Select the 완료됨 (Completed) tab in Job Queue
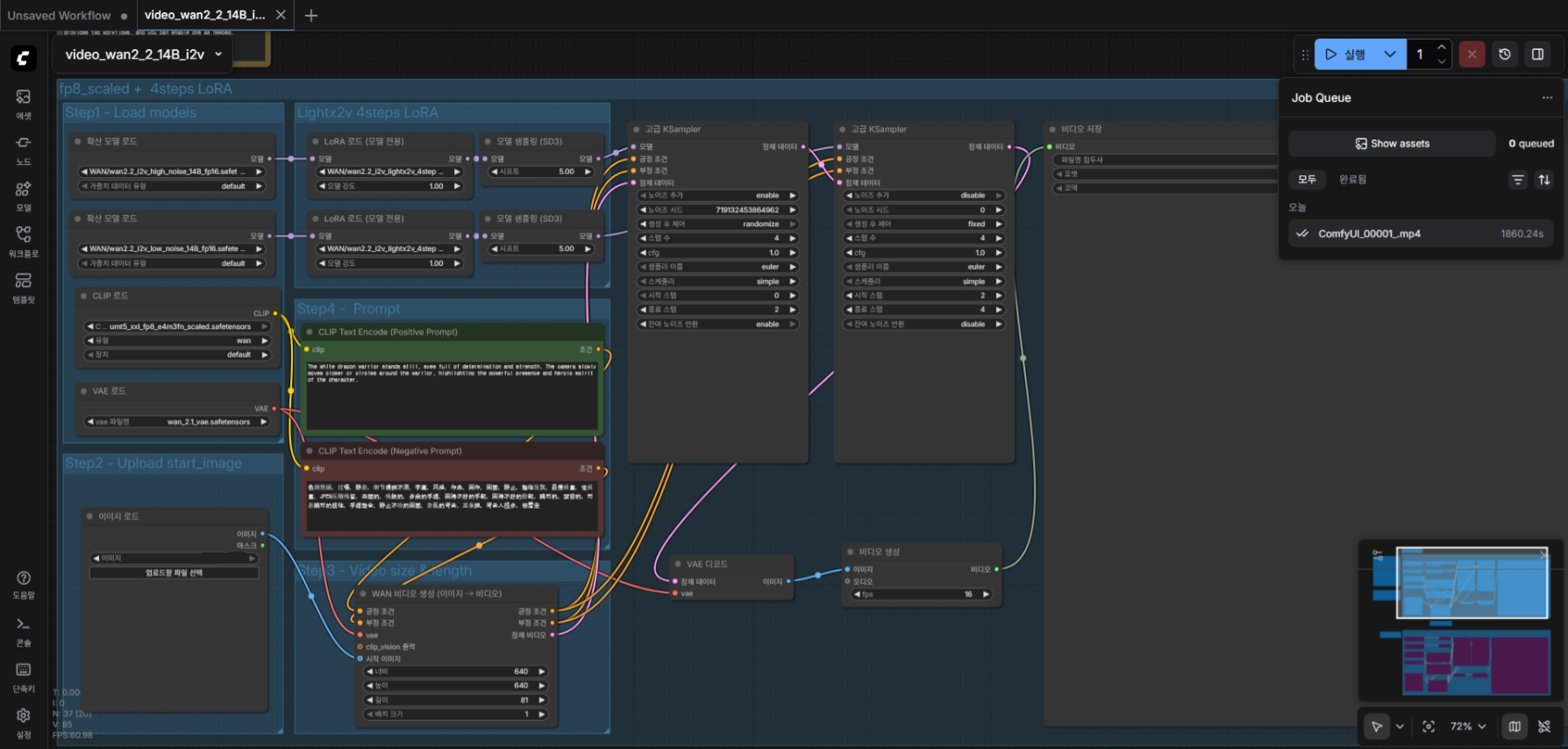1568x749 pixels. [x=1352, y=180]
